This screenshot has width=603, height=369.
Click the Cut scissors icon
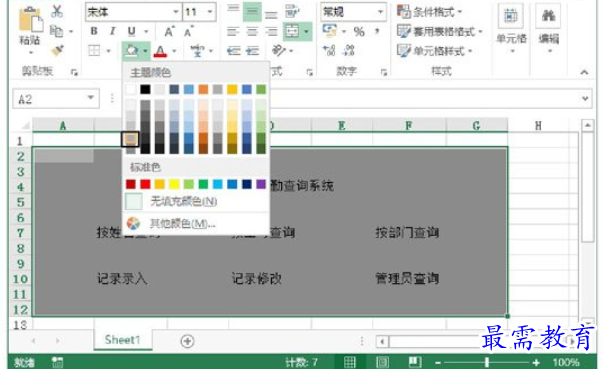(57, 11)
